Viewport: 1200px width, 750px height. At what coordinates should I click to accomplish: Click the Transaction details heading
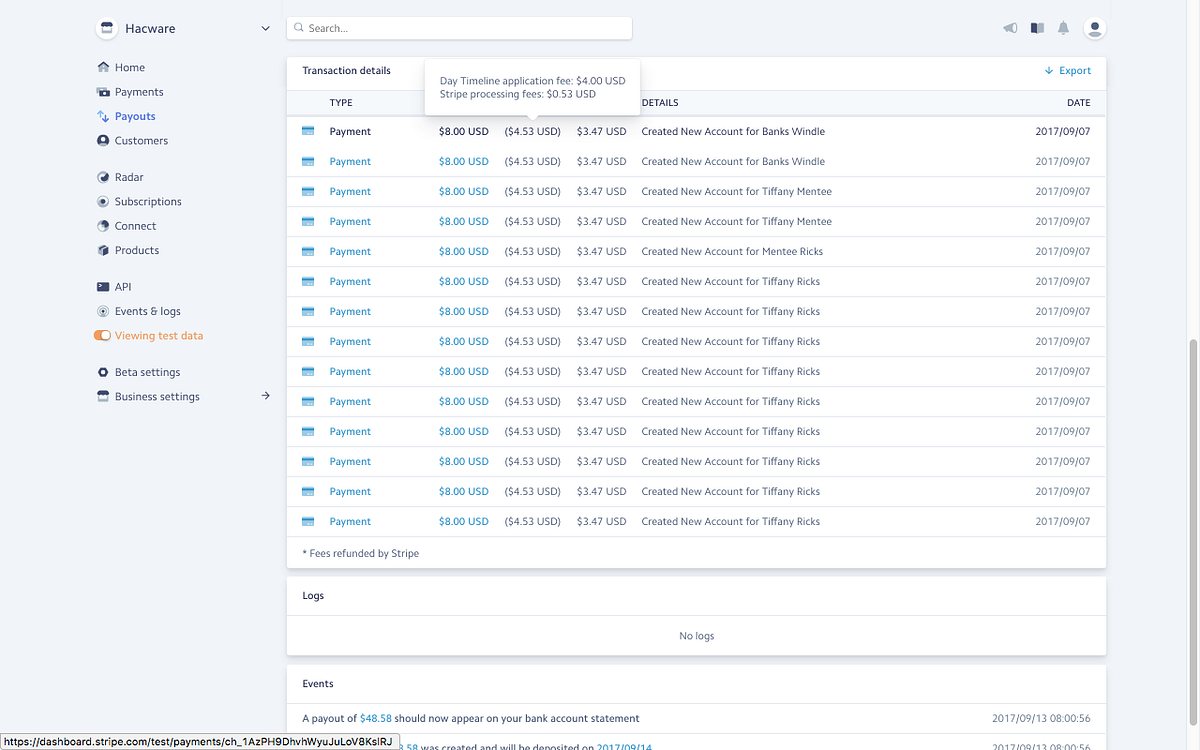[x=346, y=71]
